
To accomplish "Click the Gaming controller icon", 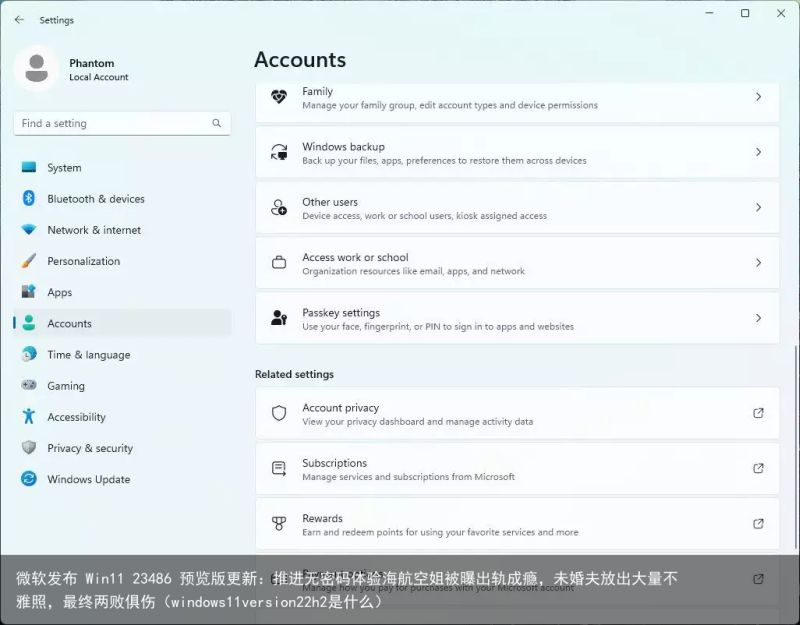I will click(29, 385).
